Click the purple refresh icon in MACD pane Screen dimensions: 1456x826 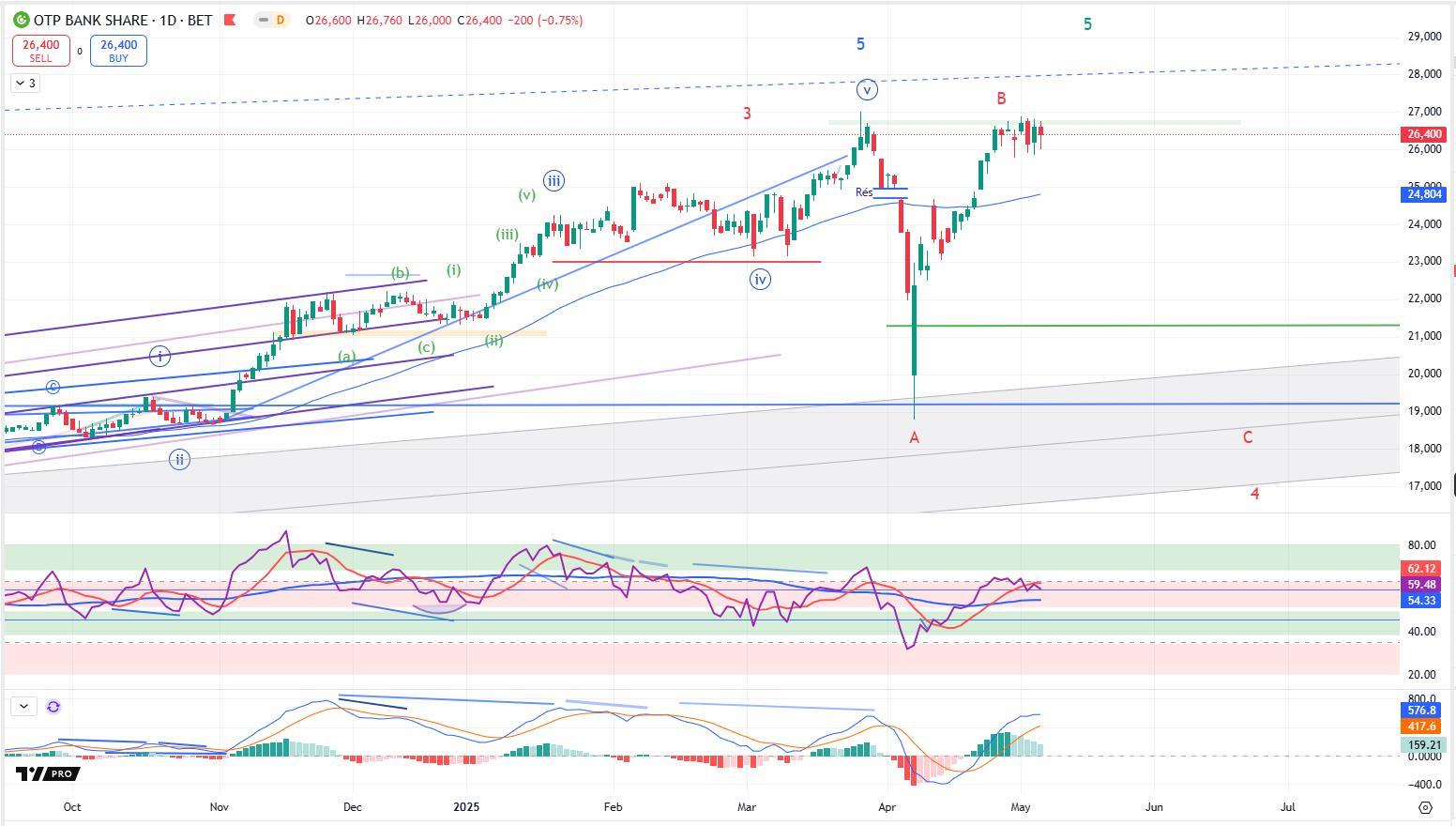coord(53,707)
